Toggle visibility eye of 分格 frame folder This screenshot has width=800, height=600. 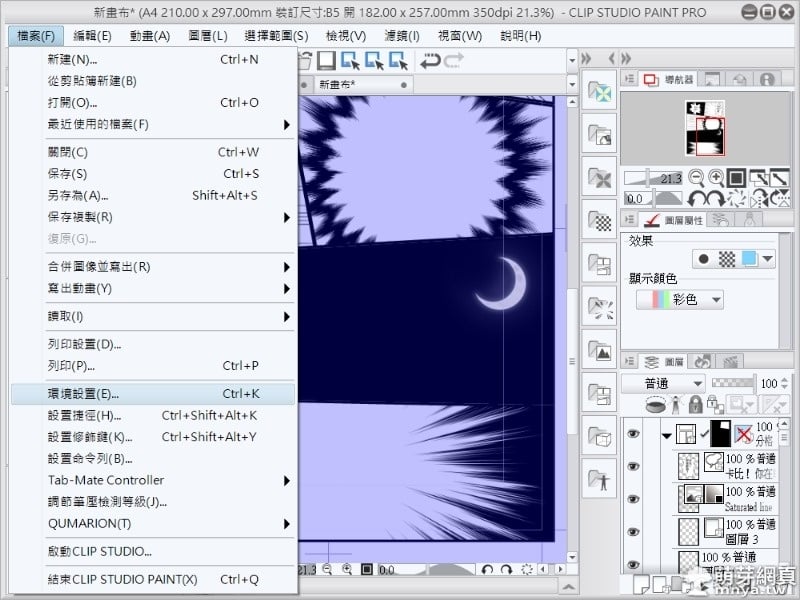point(633,434)
